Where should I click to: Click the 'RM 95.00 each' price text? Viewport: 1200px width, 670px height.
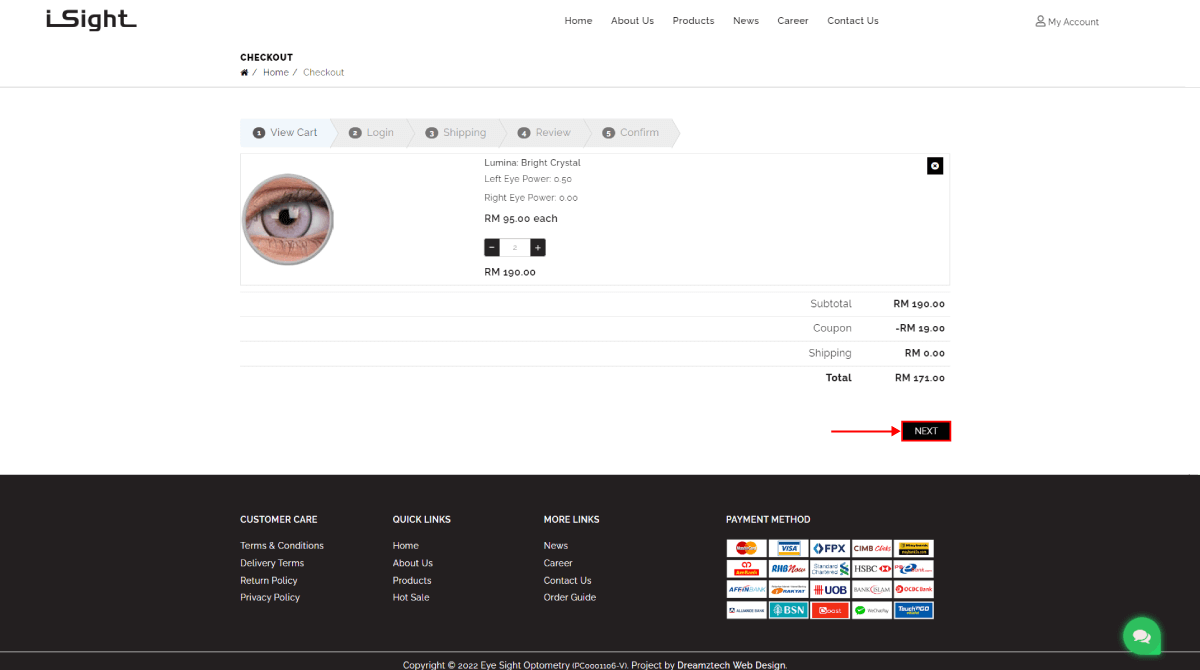pyautogui.click(x=521, y=218)
